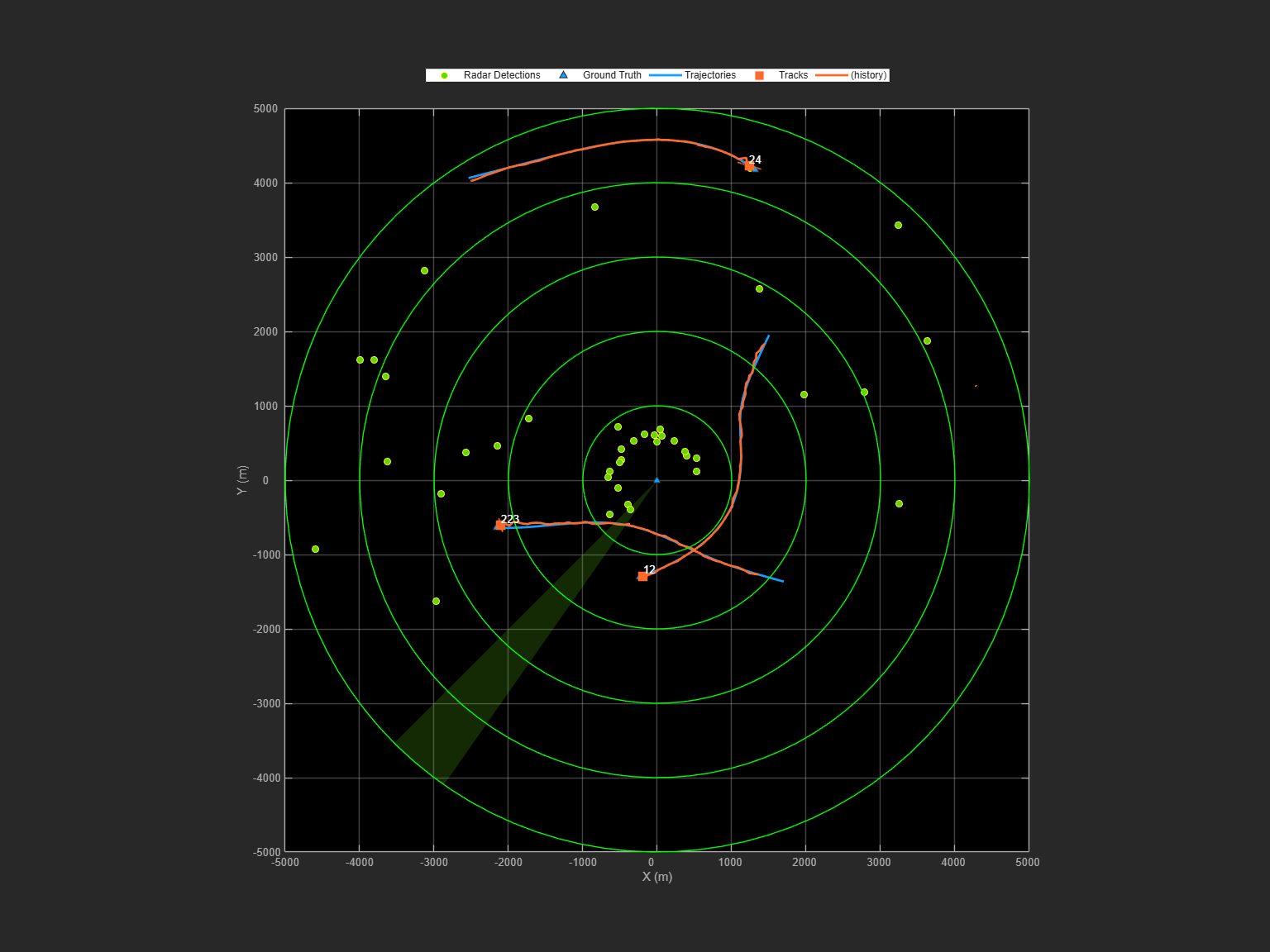Click the detection dot near X -800, Y 3700
The height and width of the screenshot is (952, 1270).
(x=594, y=207)
